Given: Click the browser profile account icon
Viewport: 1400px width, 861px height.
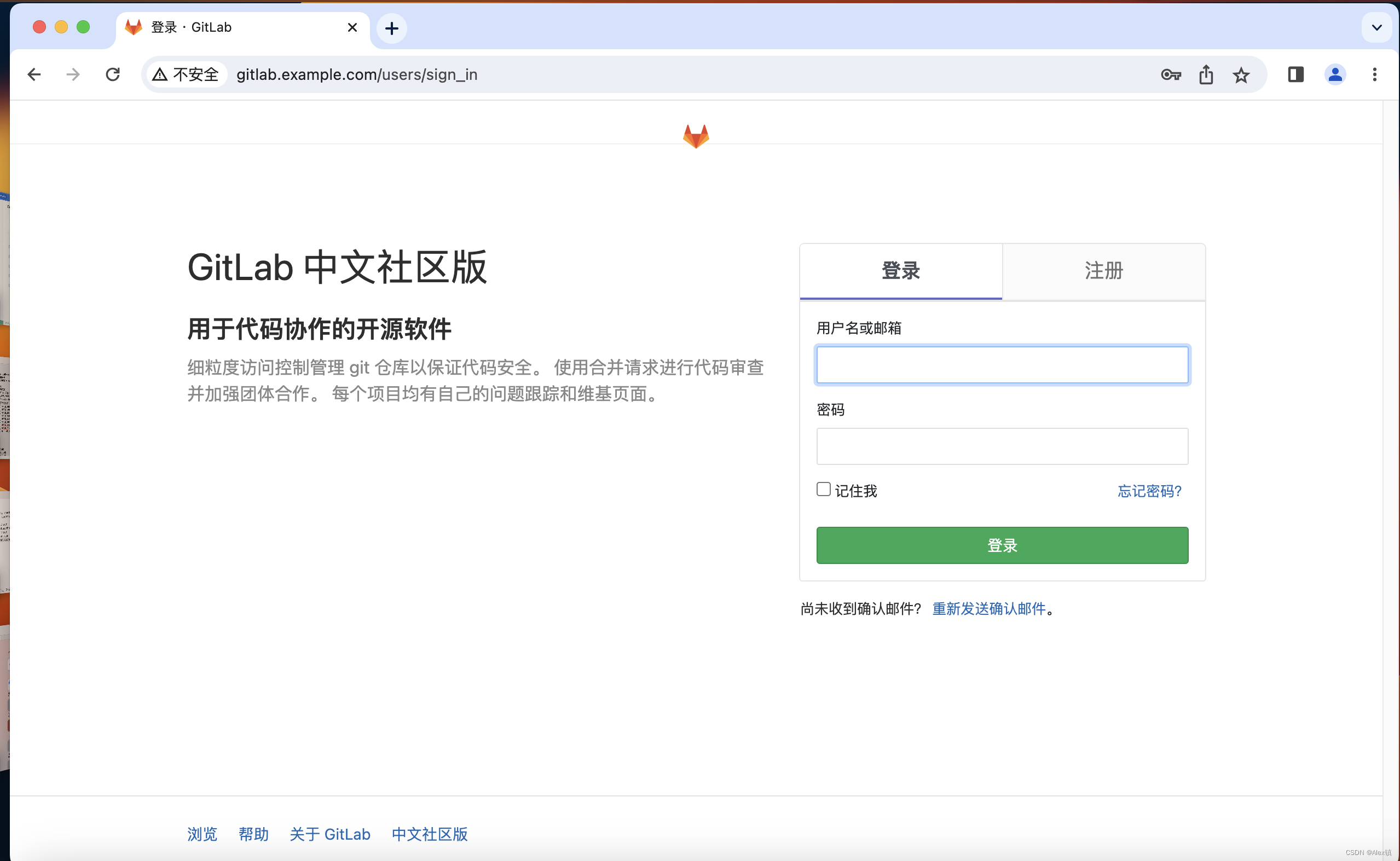Looking at the screenshot, I should pos(1336,74).
